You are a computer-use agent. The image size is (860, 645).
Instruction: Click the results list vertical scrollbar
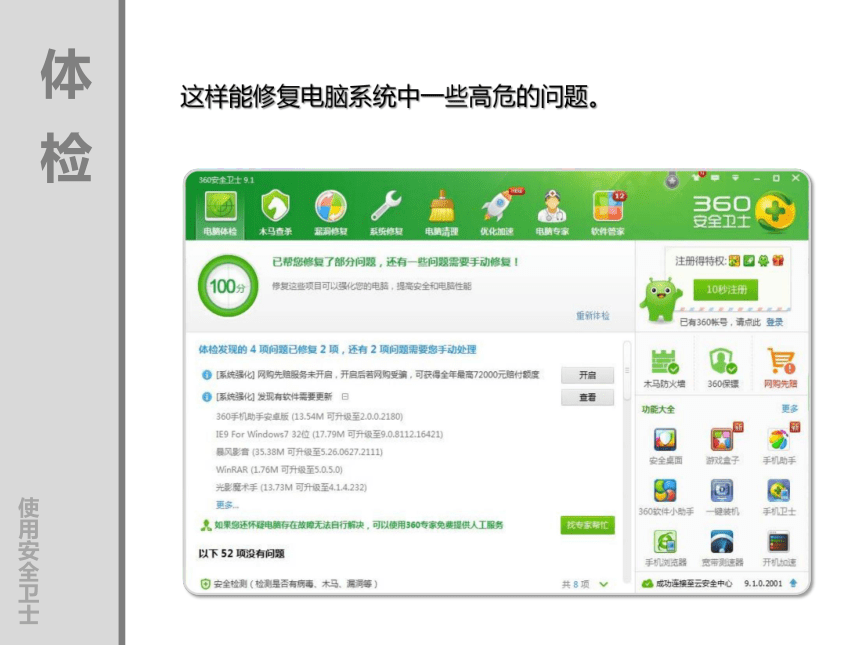click(626, 370)
